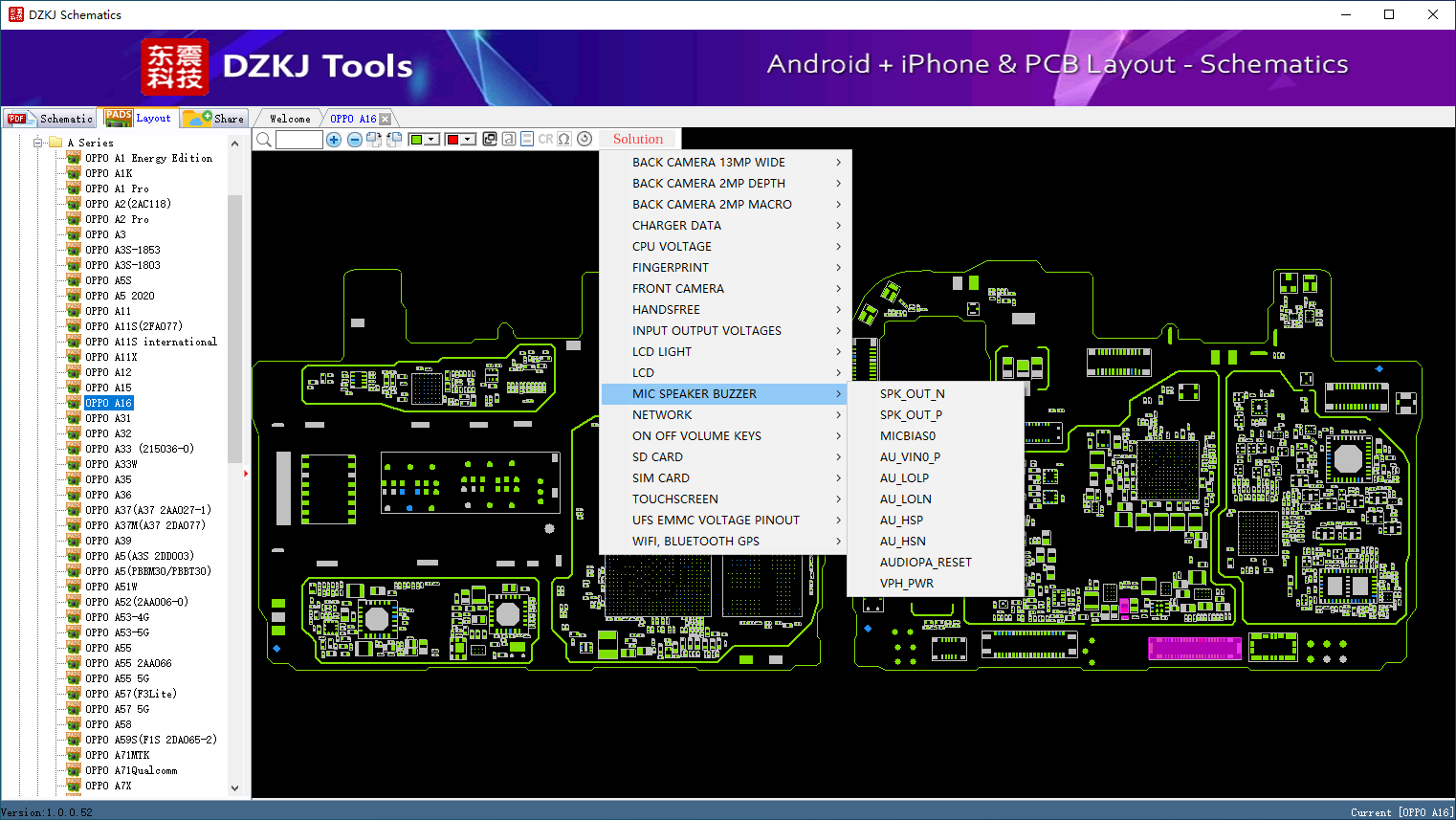Image resolution: width=1456 pixels, height=820 pixels.
Task: Click the search text input field
Action: pyautogui.click(x=299, y=140)
